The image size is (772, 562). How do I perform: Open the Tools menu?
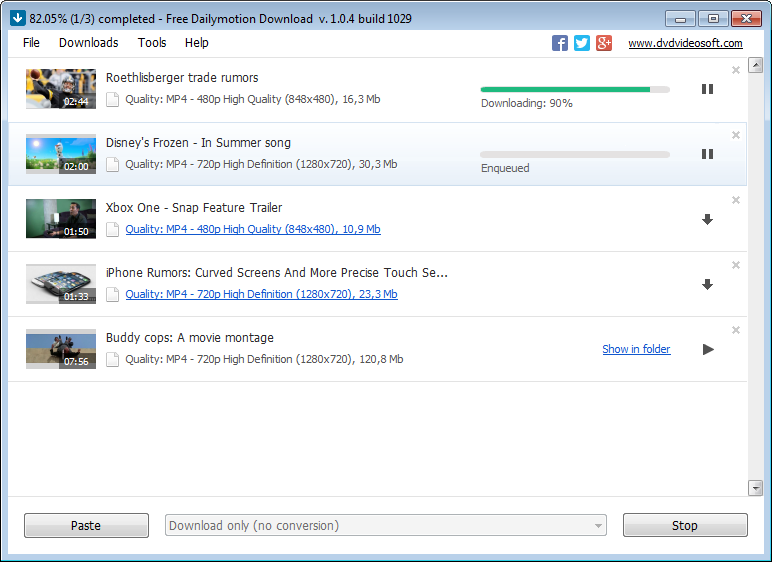click(x=152, y=43)
